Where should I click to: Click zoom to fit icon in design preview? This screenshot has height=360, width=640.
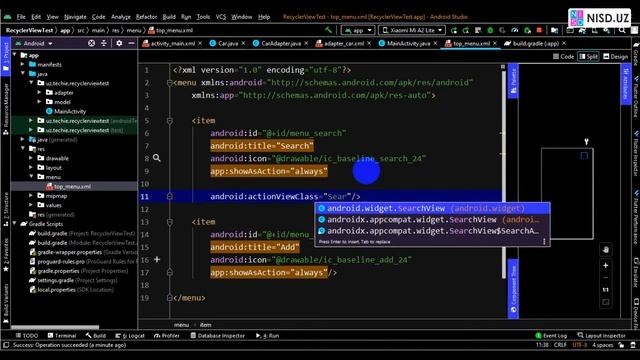tap(606, 302)
